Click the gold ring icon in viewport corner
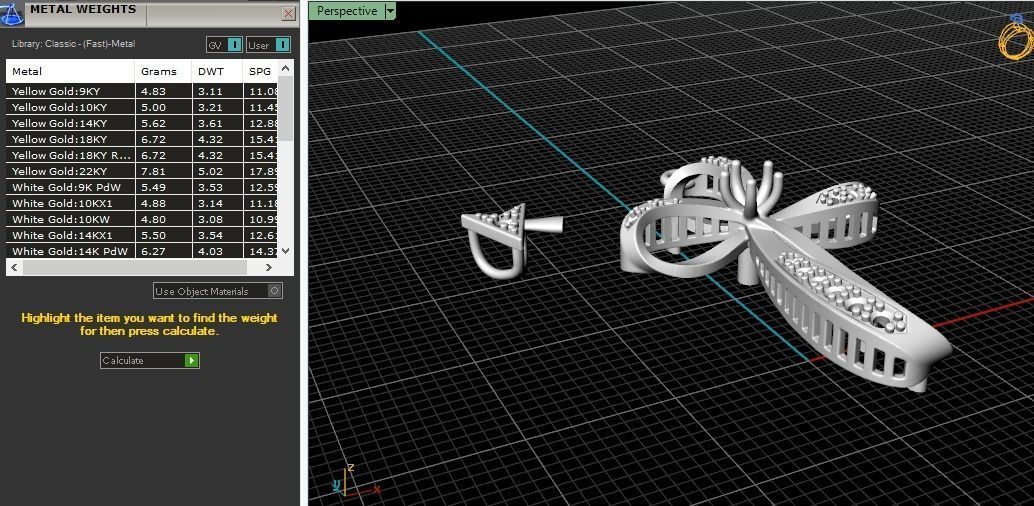The height and width of the screenshot is (506, 1034). coord(1016,38)
